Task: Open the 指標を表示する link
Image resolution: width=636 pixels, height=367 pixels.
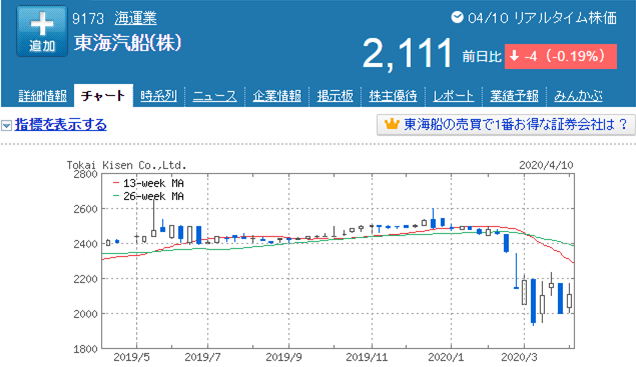Action: [x=61, y=124]
